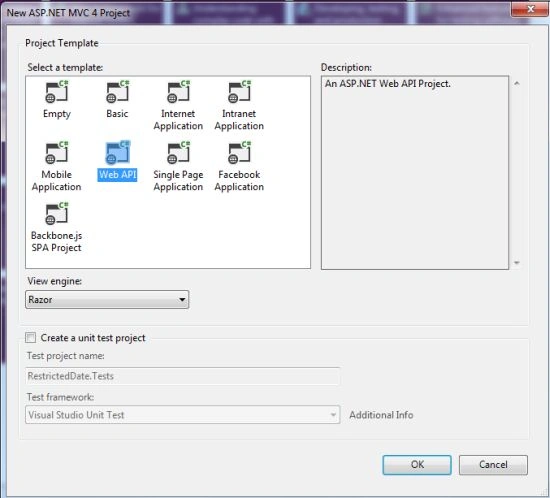Confirm the dialog with OK

[417, 465]
